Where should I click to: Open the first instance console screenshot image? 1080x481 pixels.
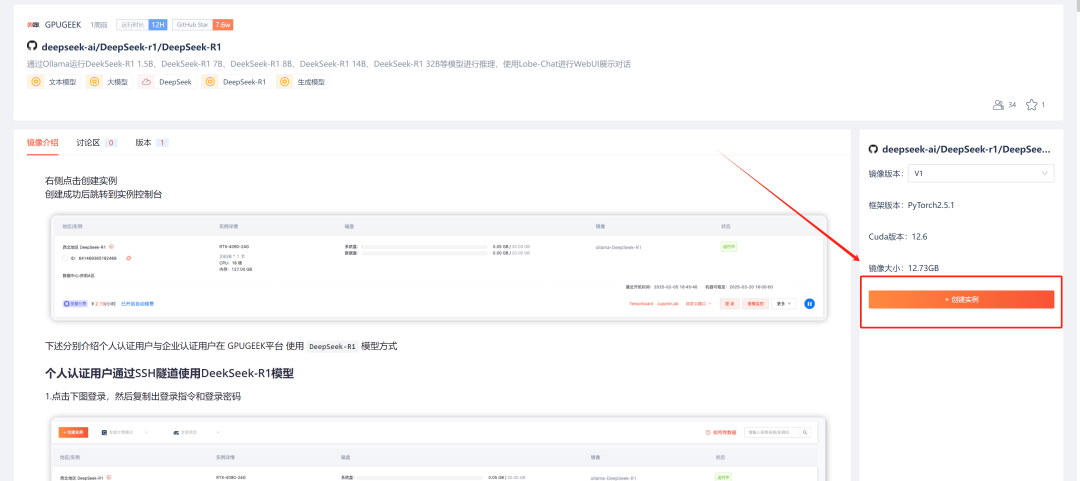point(439,267)
